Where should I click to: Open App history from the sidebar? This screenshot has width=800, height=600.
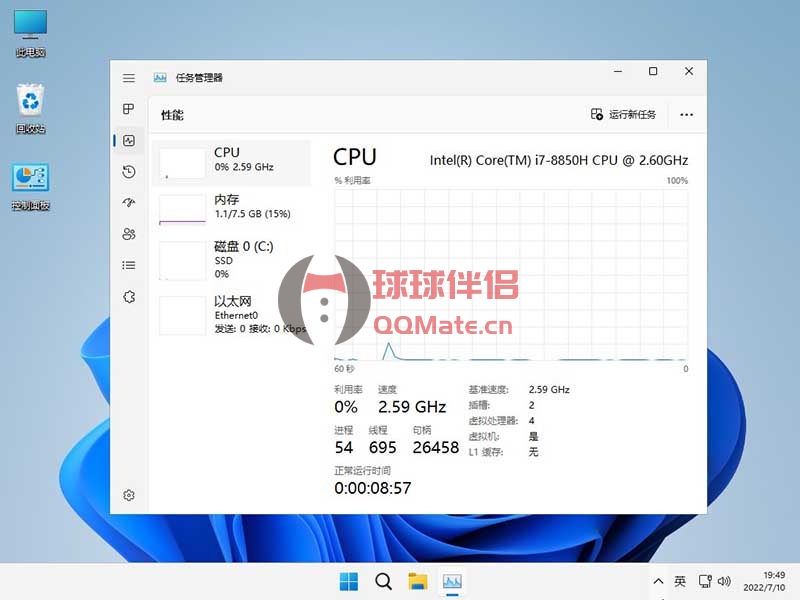129,172
